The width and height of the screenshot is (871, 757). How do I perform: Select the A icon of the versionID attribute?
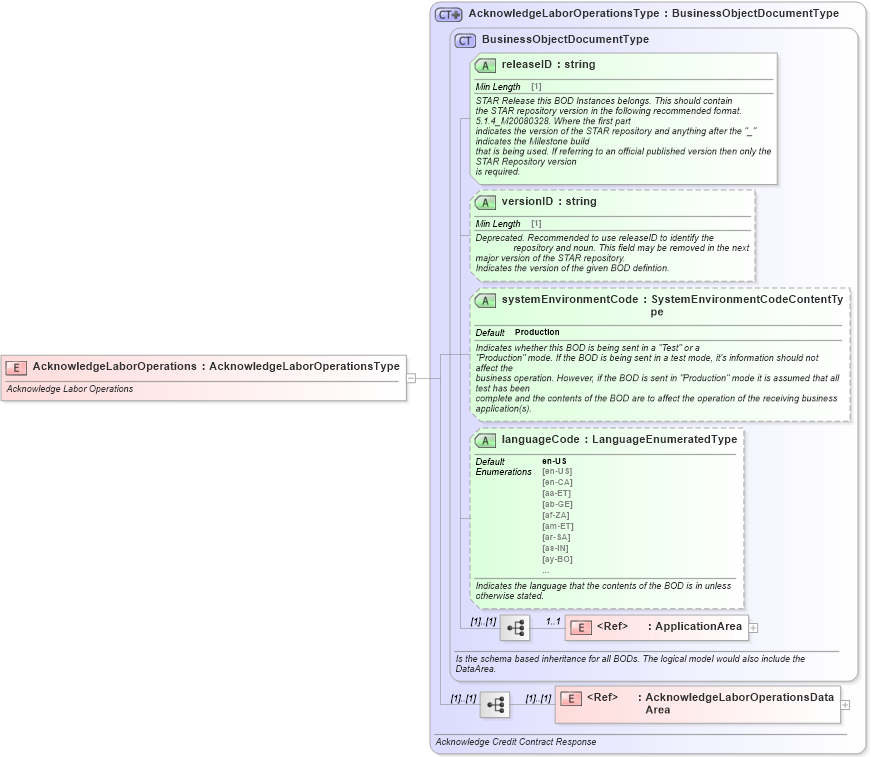point(485,201)
